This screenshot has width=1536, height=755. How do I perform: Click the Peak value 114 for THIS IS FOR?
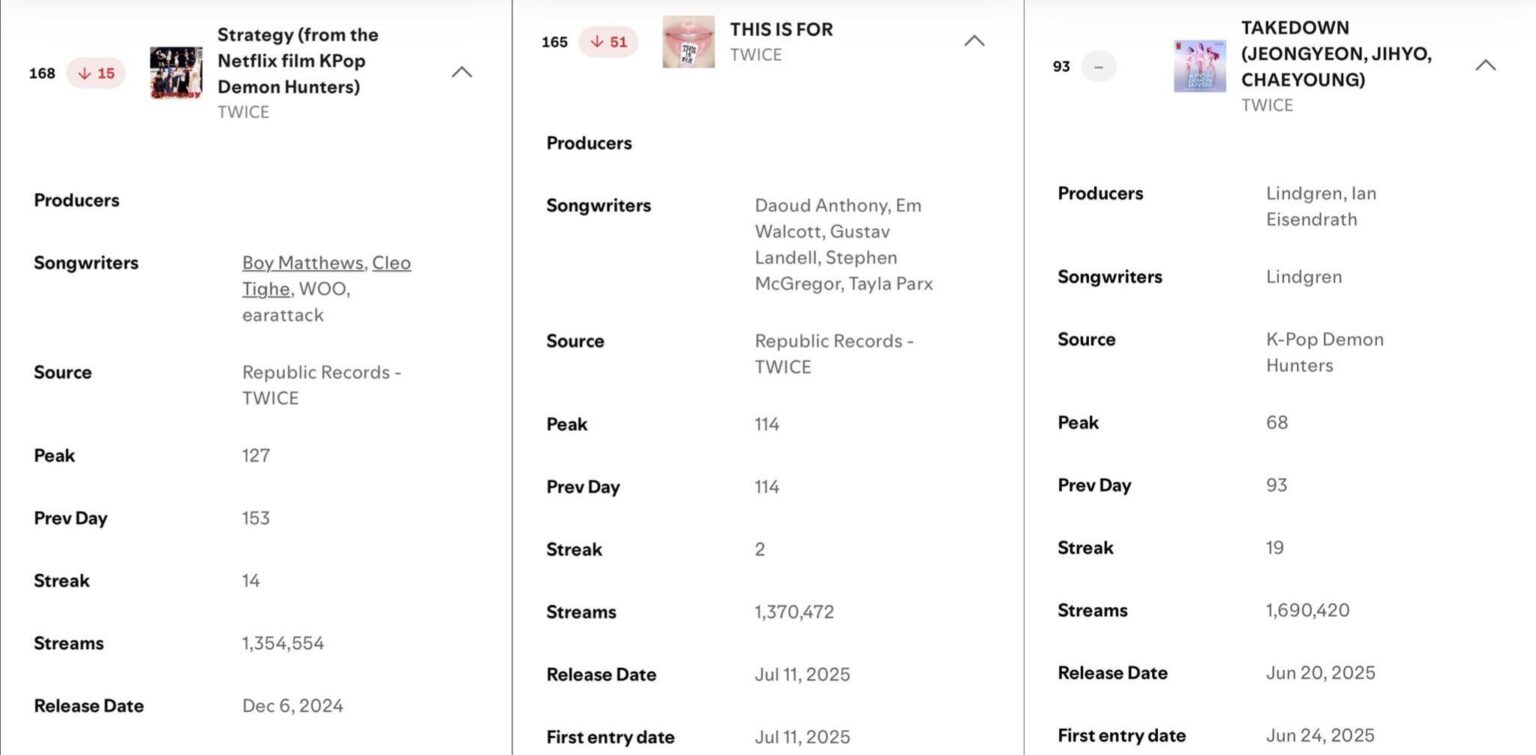point(766,424)
